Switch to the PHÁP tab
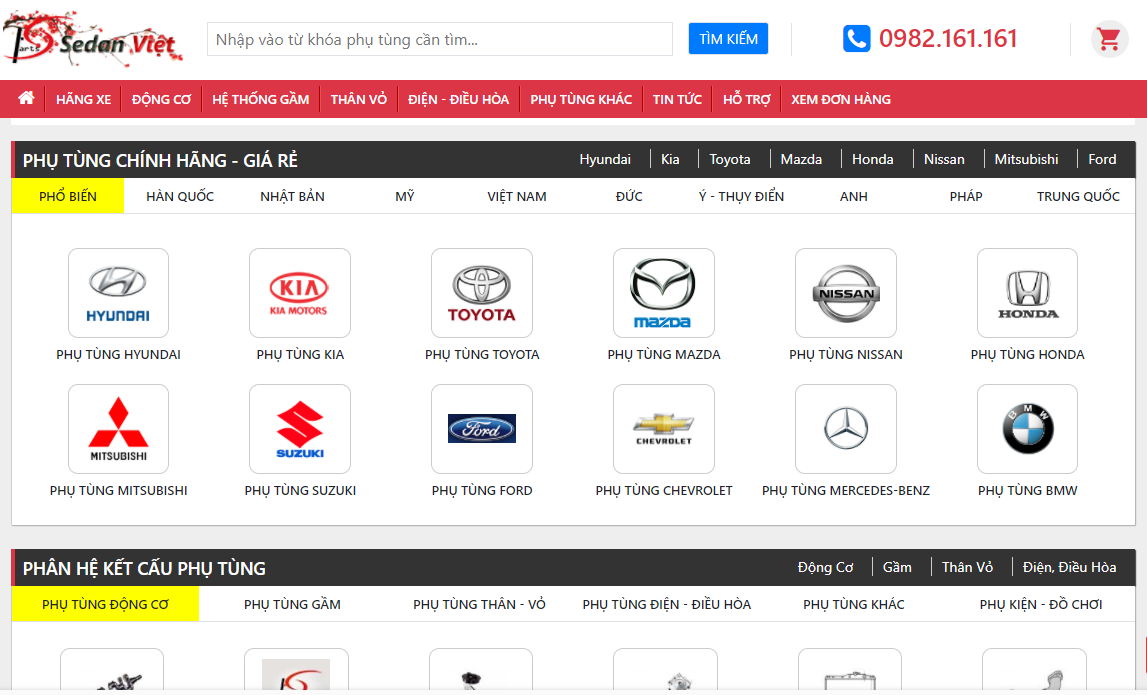Image resolution: width=1147 pixels, height=695 pixels. tap(966, 196)
